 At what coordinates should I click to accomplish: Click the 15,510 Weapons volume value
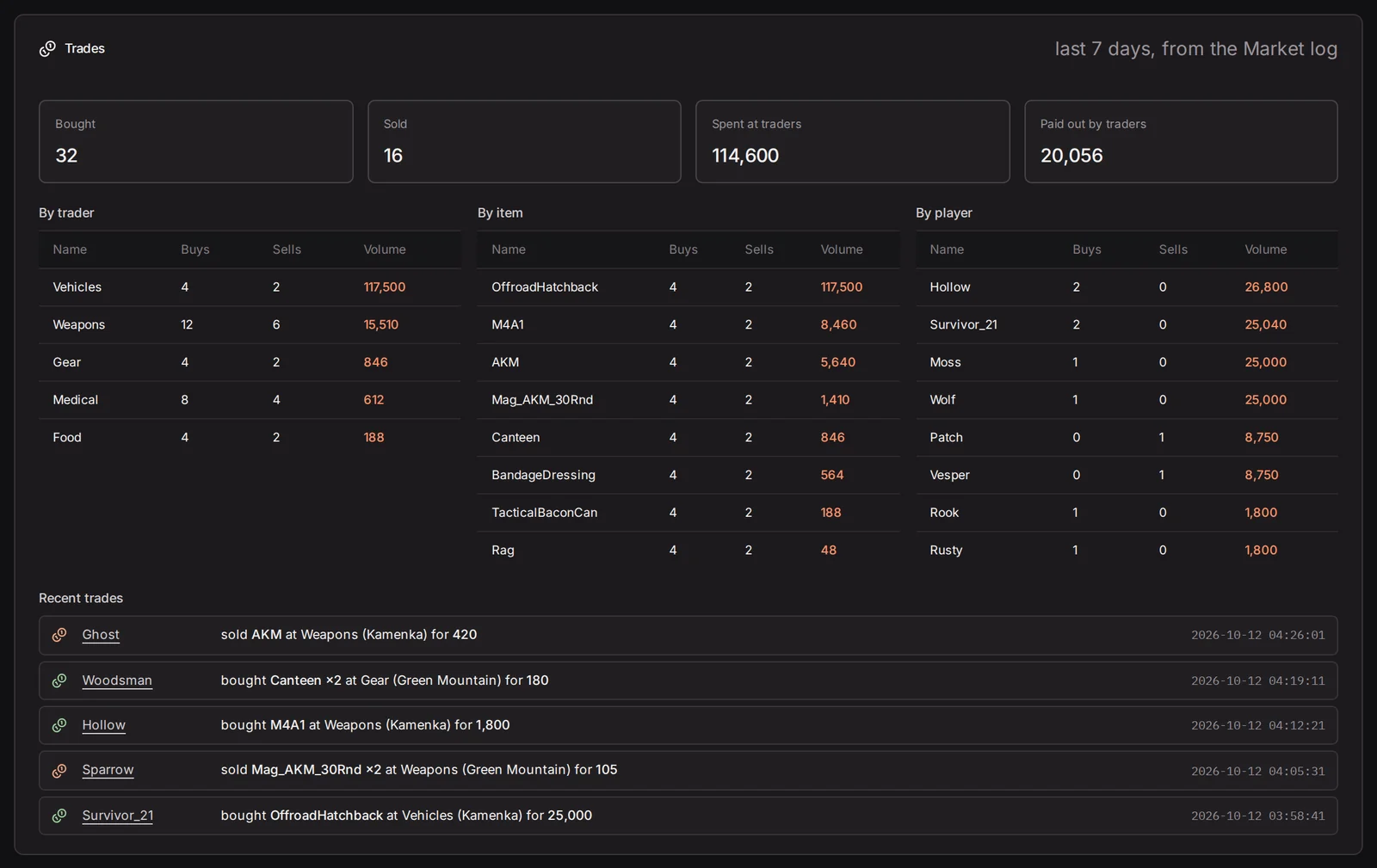(380, 325)
